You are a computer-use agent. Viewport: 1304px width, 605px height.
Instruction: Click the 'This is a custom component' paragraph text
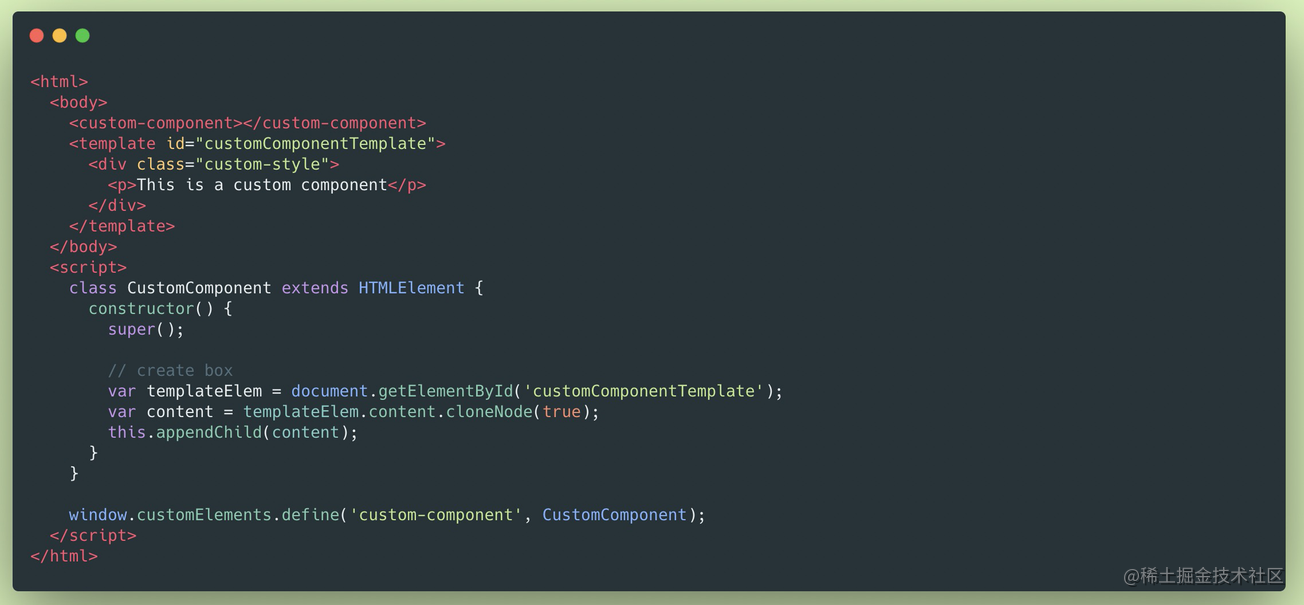point(262,185)
